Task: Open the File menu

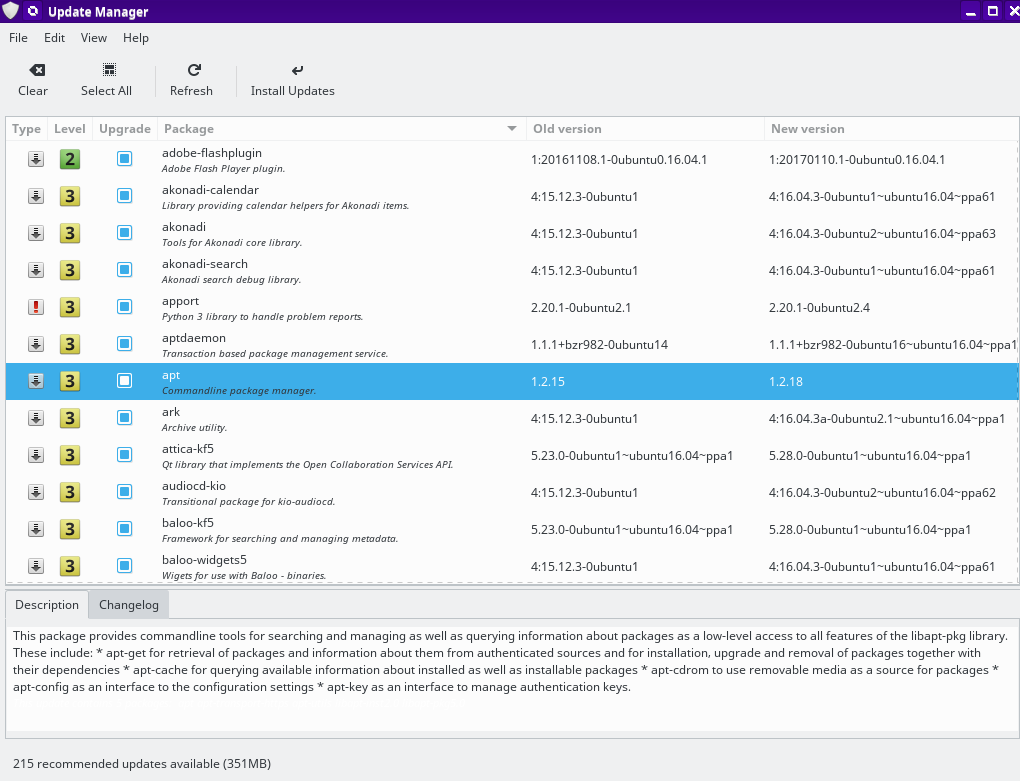Action: tap(18, 38)
